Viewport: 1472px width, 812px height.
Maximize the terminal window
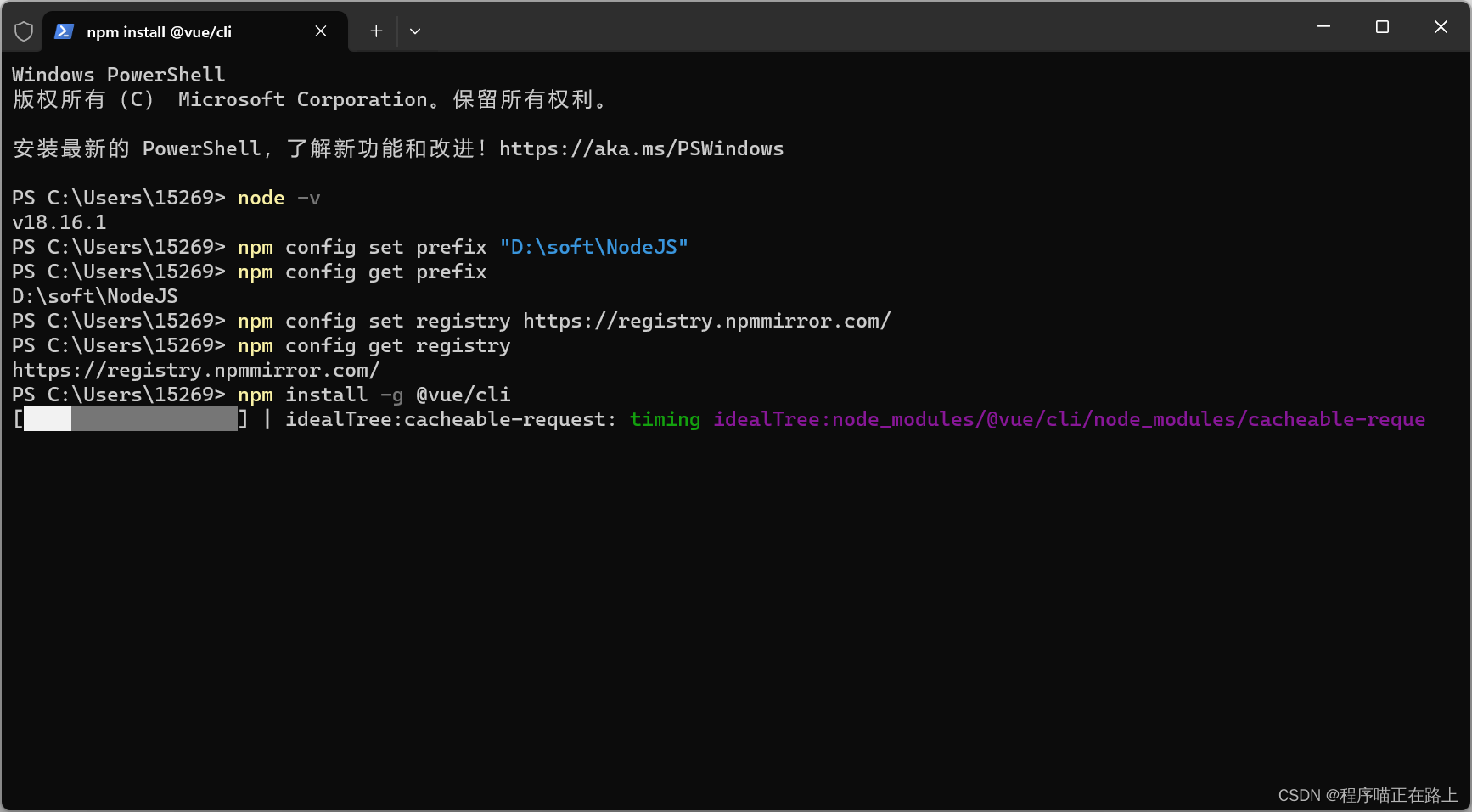click(x=1382, y=27)
